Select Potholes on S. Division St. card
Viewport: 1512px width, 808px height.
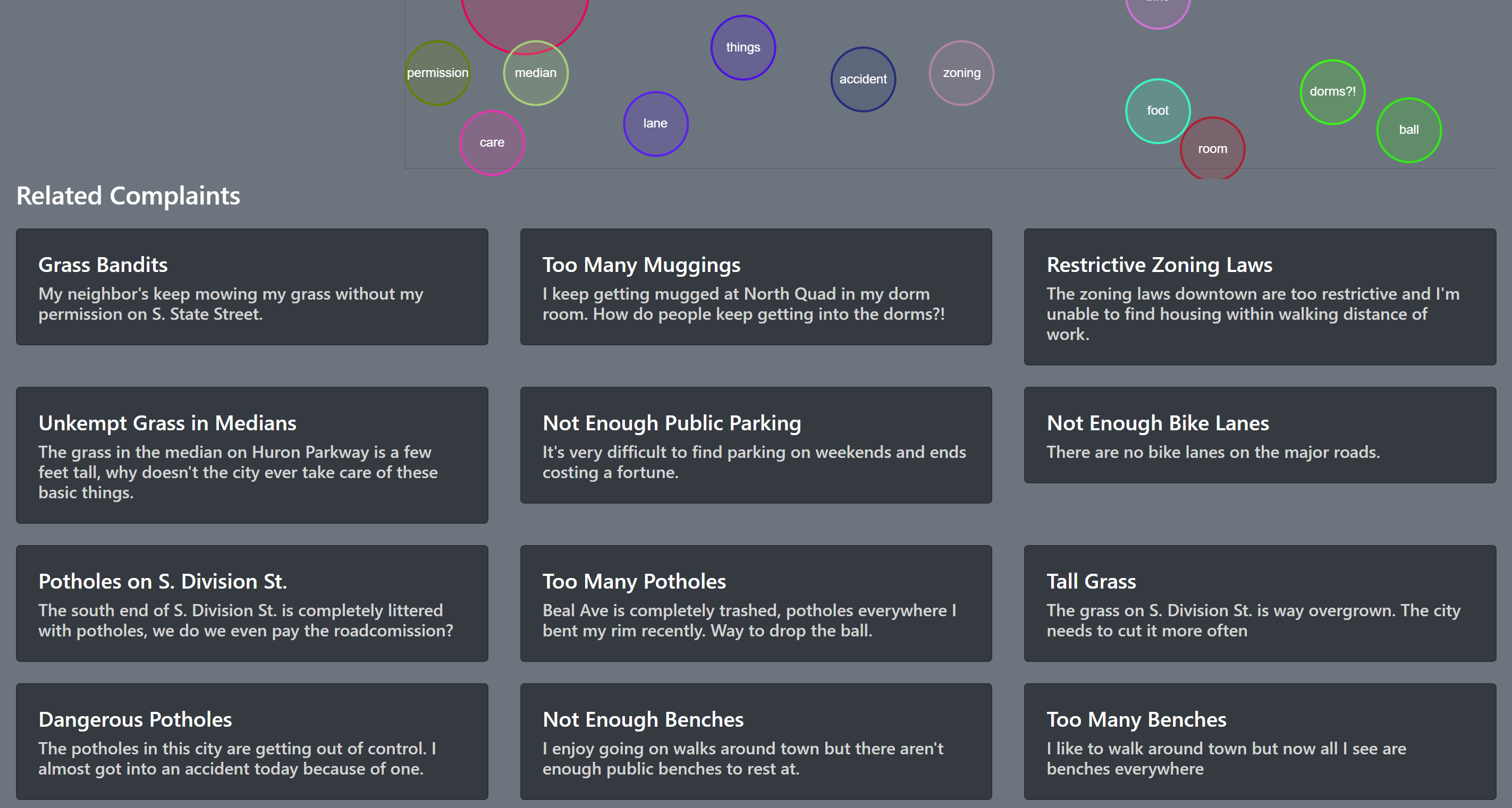pyautogui.click(x=252, y=603)
